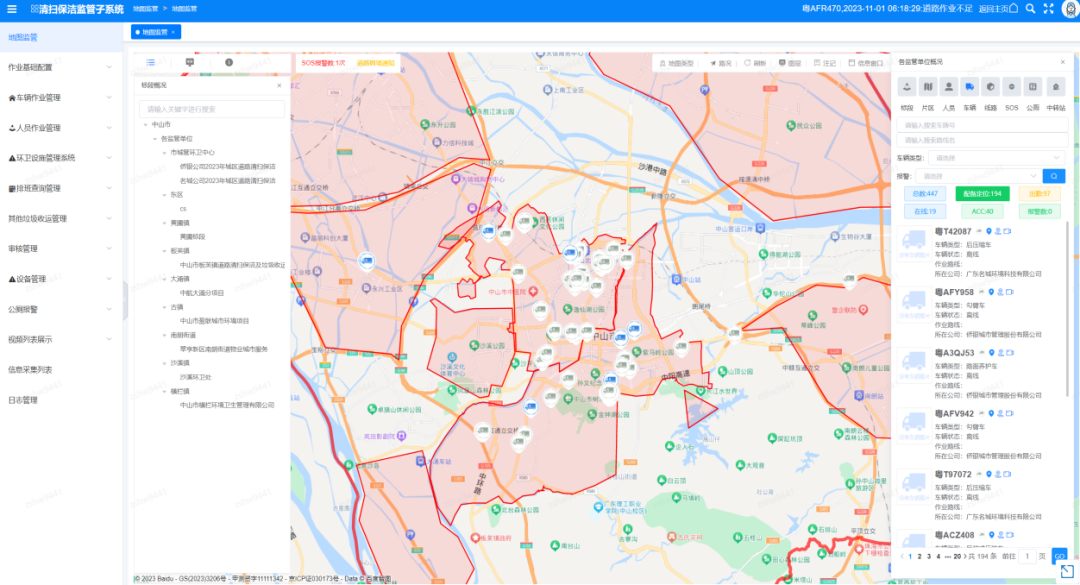
Task: Click the green 配备定位:194 button
Action: click(x=981, y=194)
